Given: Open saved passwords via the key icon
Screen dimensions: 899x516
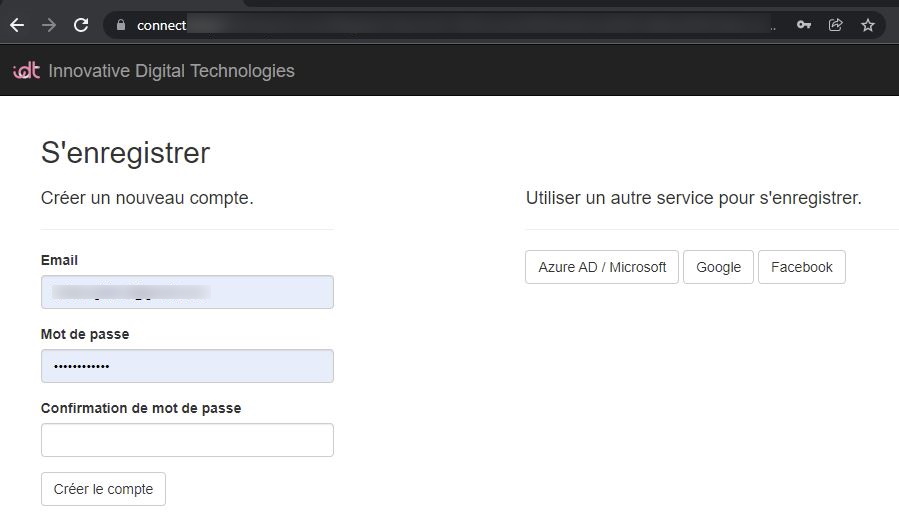Looking at the screenshot, I should [803, 25].
